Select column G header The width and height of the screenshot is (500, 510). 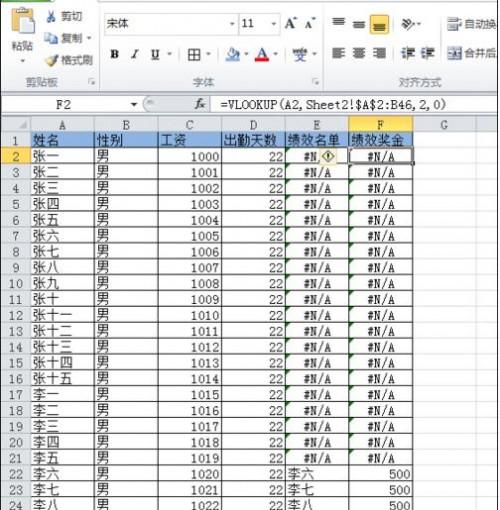point(444,125)
